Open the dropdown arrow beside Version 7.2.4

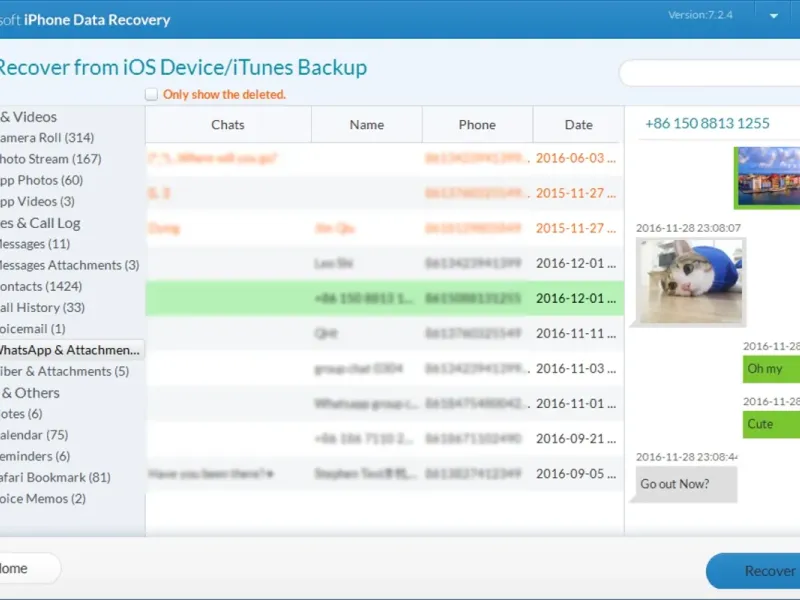pyautogui.click(x=773, y=16)
